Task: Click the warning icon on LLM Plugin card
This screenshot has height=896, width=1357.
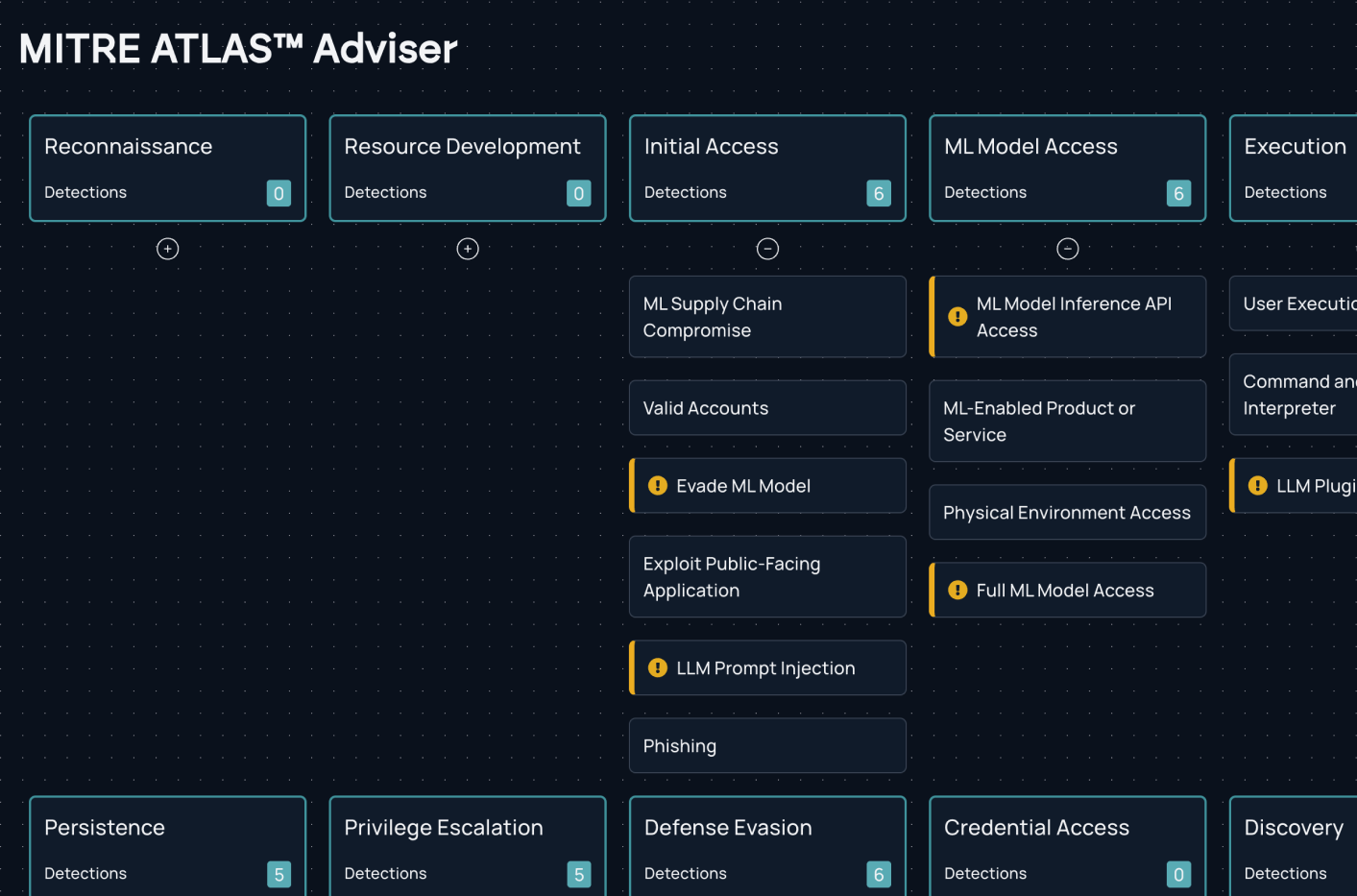Action: (x=1257, y=486)
